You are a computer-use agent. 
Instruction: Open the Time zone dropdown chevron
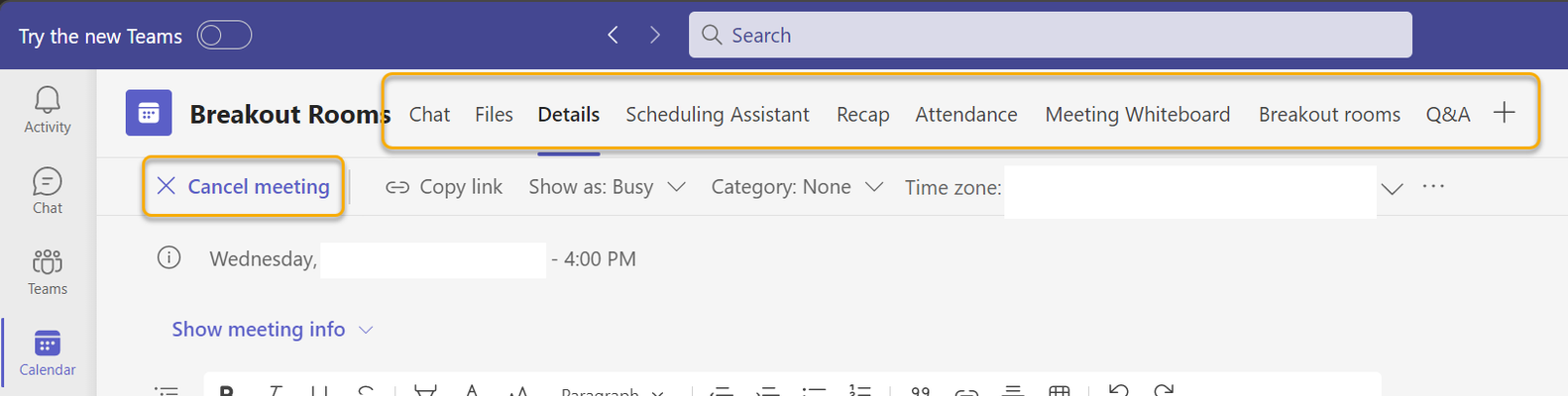coord(1392,188)
